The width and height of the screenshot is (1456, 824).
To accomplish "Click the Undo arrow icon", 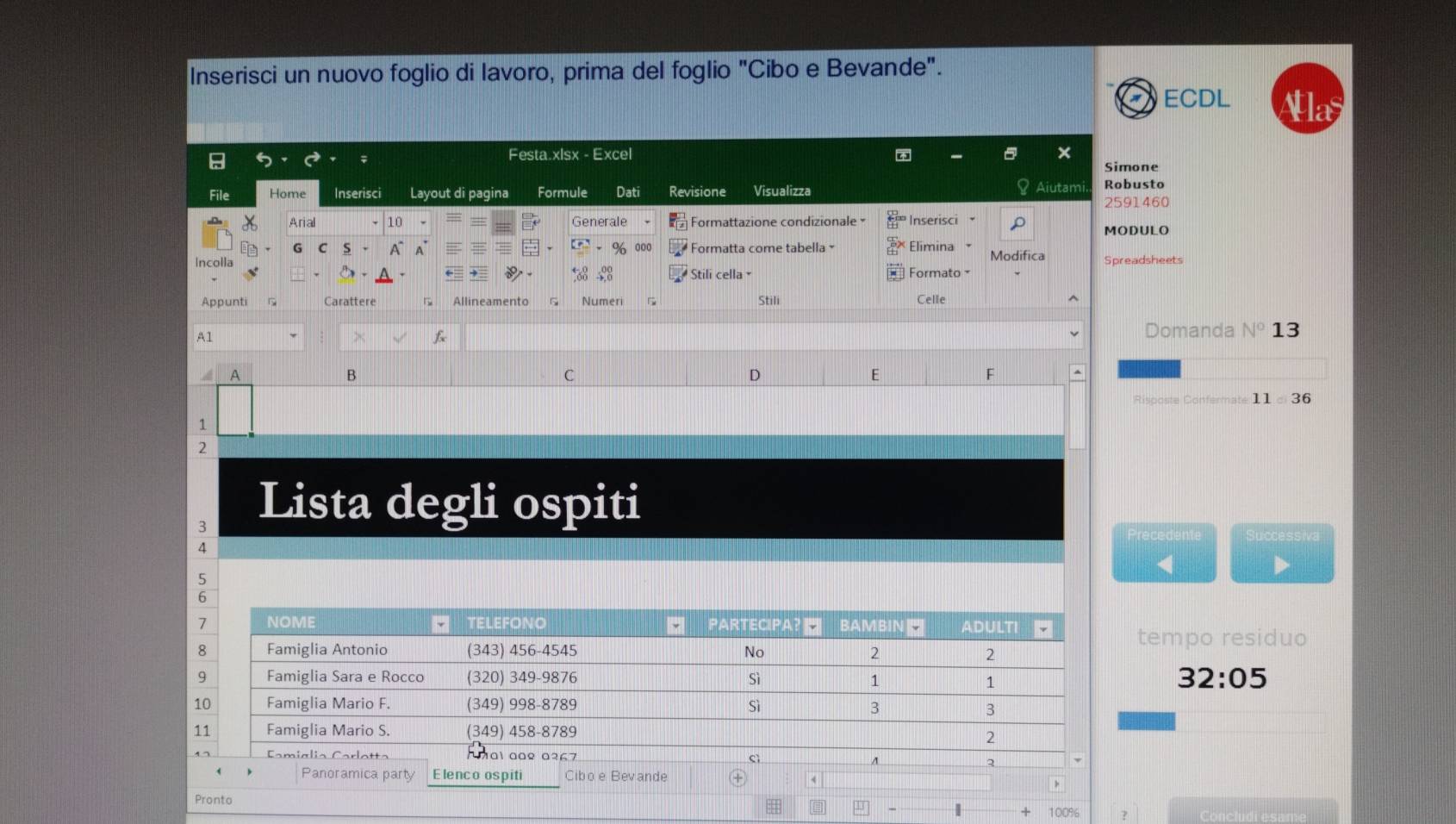I will pos(264,159).
